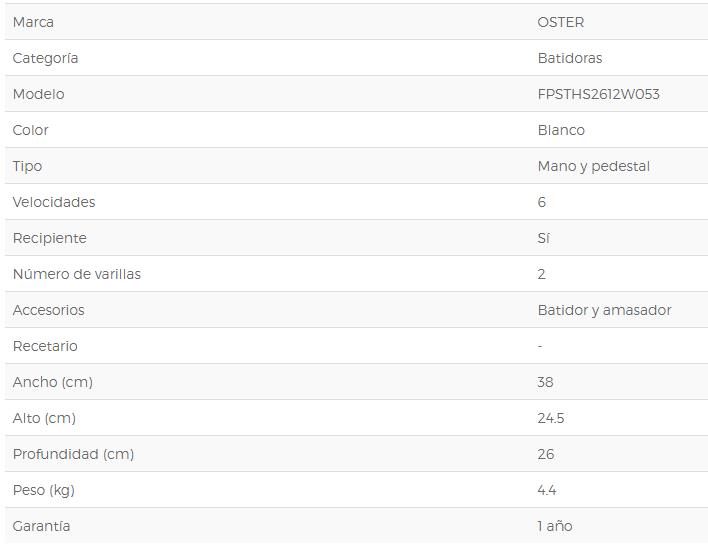Click model number FPSTHS2612W053

pos(599,94)
